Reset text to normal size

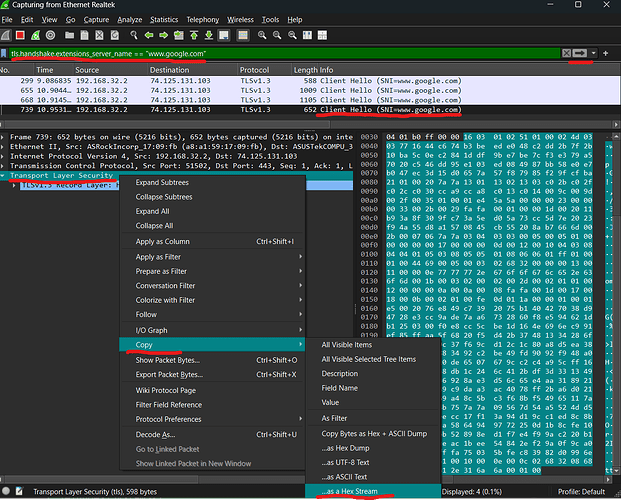click(292, 35)
